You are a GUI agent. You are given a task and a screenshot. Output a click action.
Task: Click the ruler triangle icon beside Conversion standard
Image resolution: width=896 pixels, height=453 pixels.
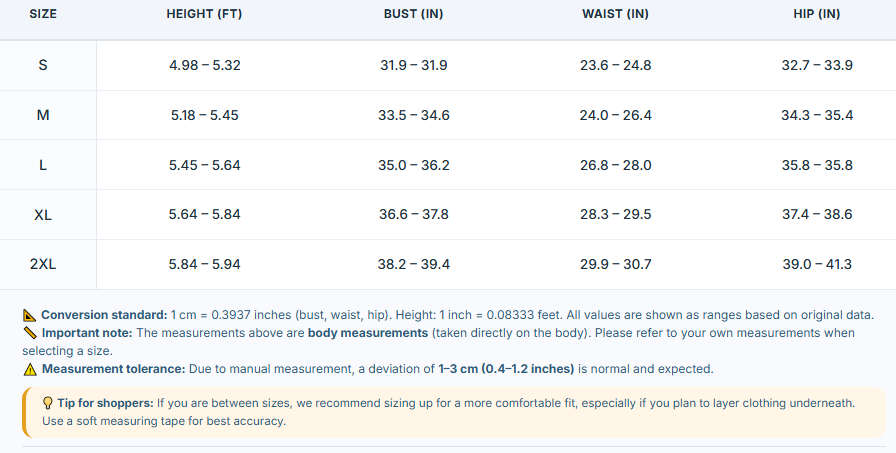(30, 315)
